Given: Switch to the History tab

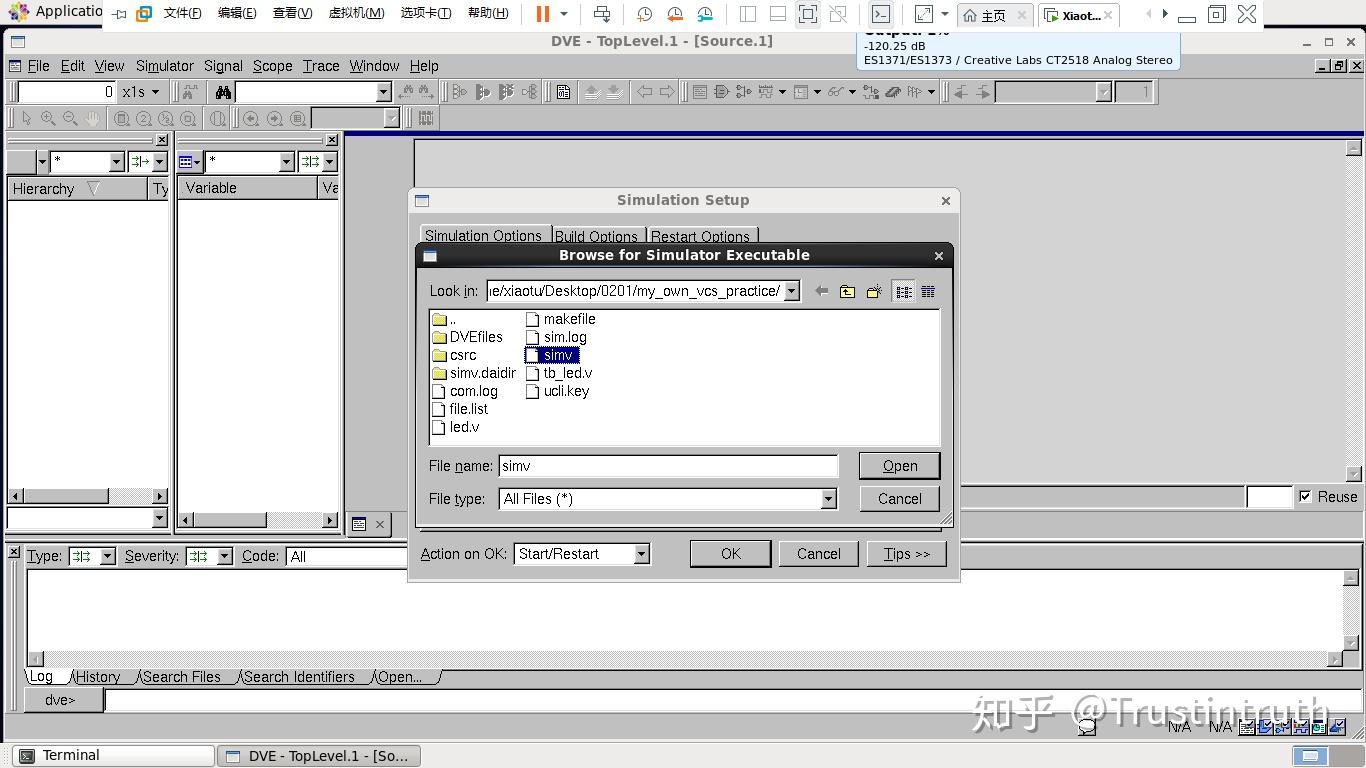Looking at the screenshot, I should tap(98, 677).
